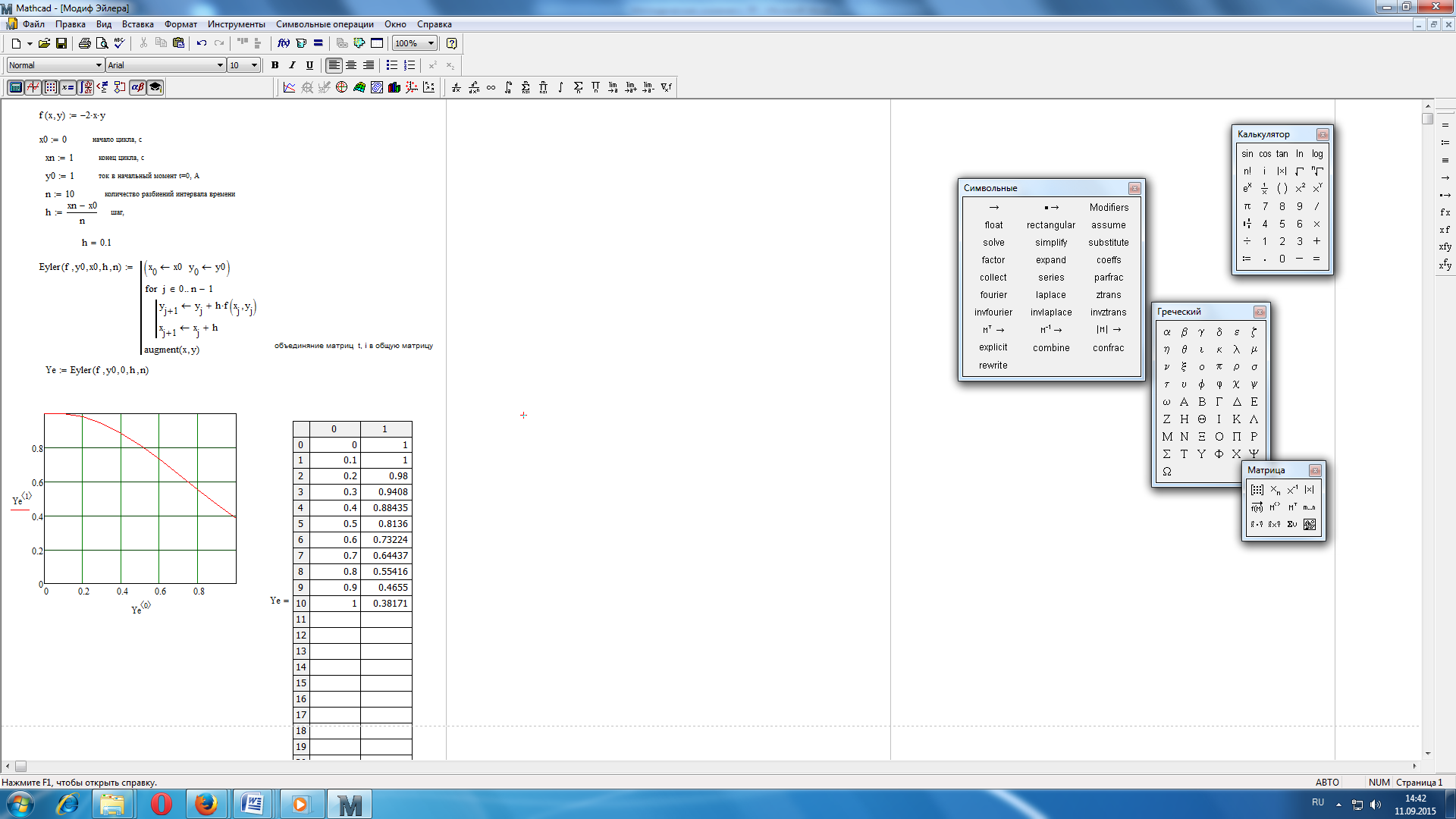The image size is (1456, 819).
Task: Click 'laplace' in Символьные palette
Action: tap(1051, 295)
